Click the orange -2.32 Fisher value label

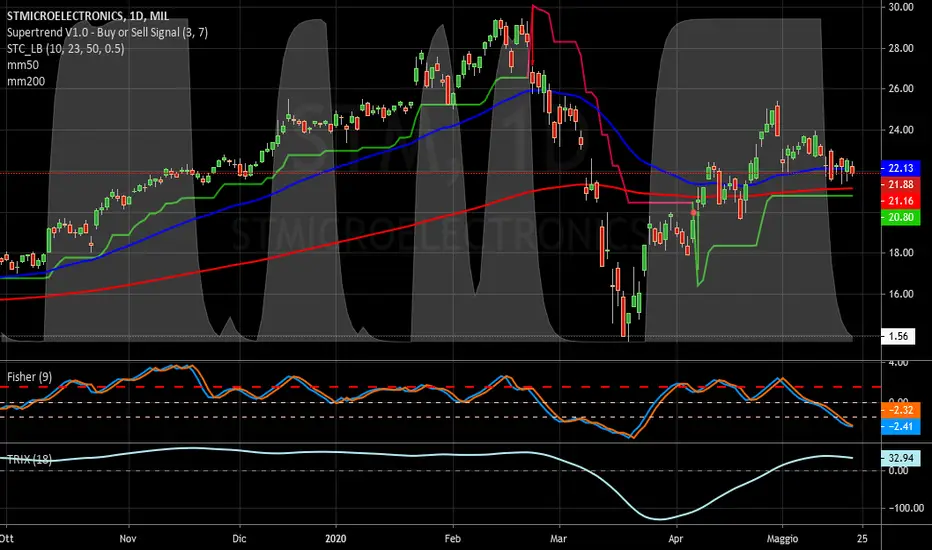point(900,410)
